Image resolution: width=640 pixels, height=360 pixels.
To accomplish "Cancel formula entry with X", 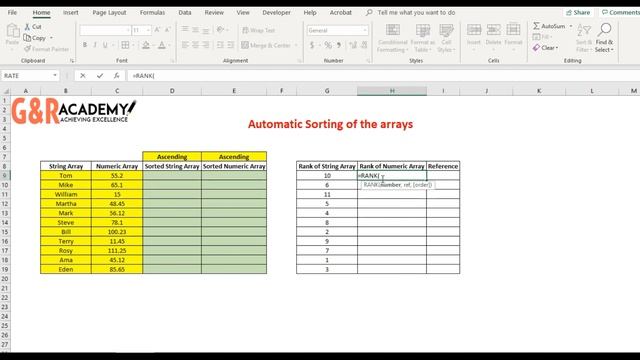I will tap(83, 76).
